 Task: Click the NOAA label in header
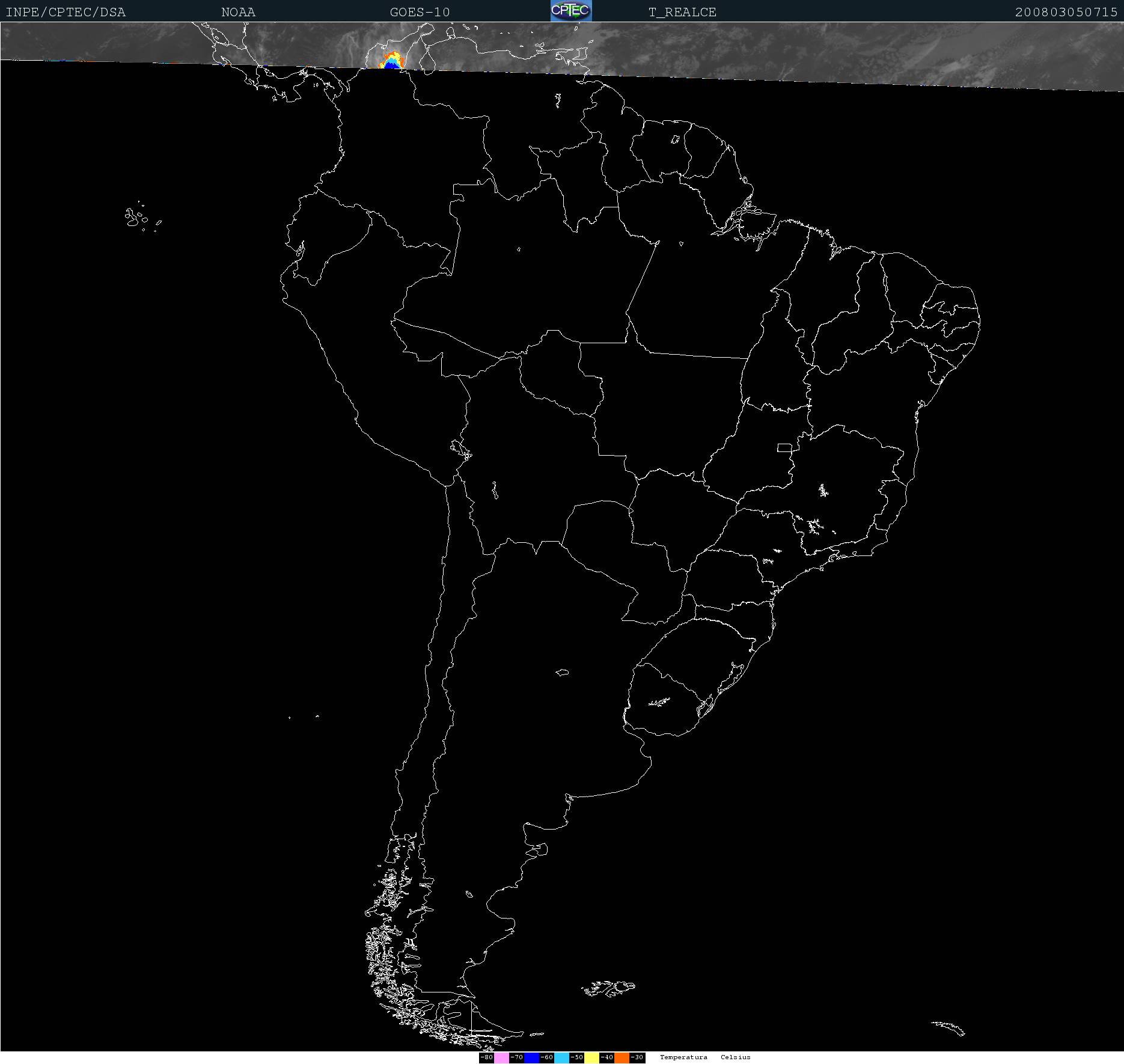238,12
